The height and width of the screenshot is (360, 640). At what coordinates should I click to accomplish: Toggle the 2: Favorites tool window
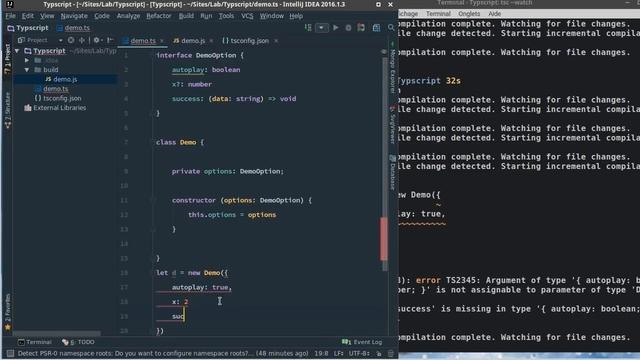pyautogui.click(x=7, y=312)
